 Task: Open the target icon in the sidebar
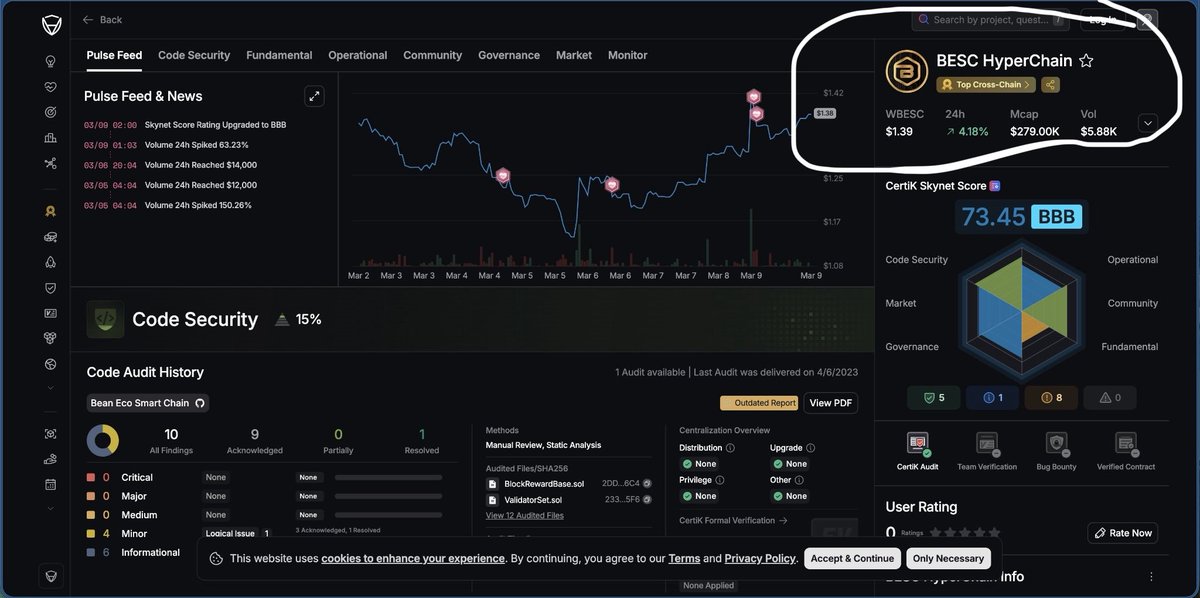(x=50, y=112)
